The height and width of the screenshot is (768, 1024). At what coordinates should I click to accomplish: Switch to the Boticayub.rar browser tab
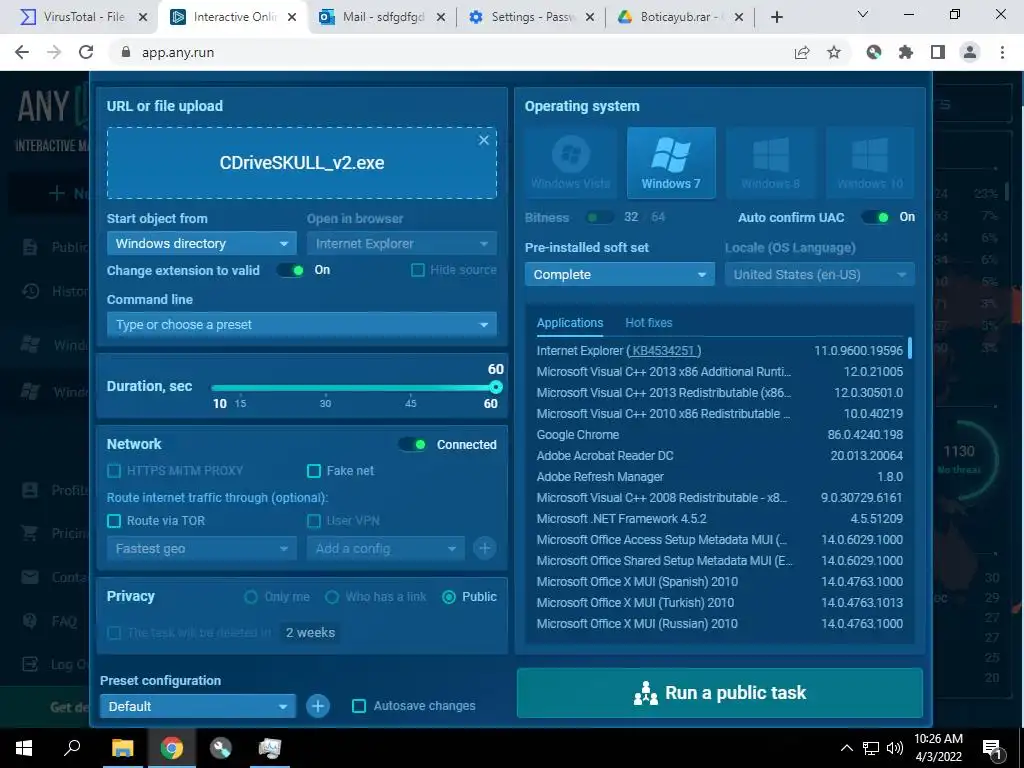pos(679,17)
